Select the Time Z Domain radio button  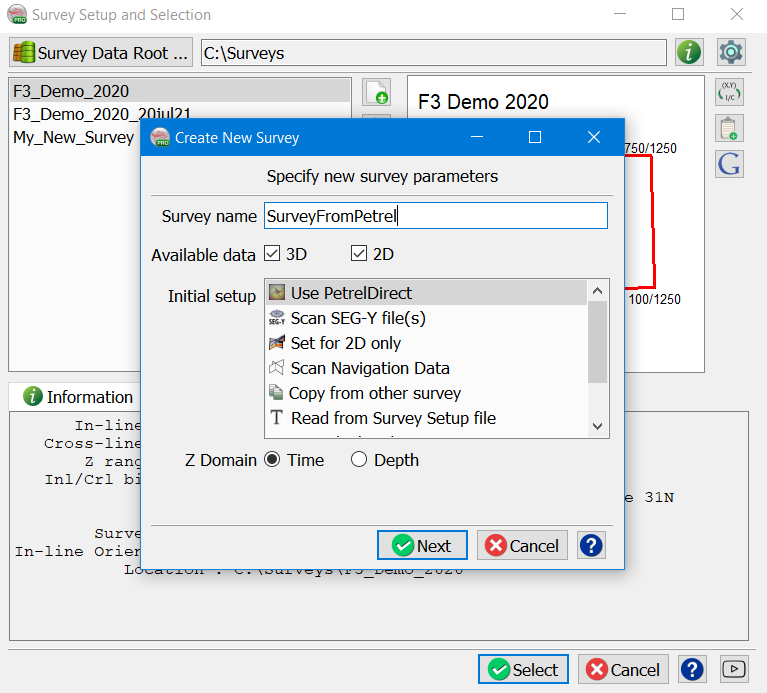273,460
